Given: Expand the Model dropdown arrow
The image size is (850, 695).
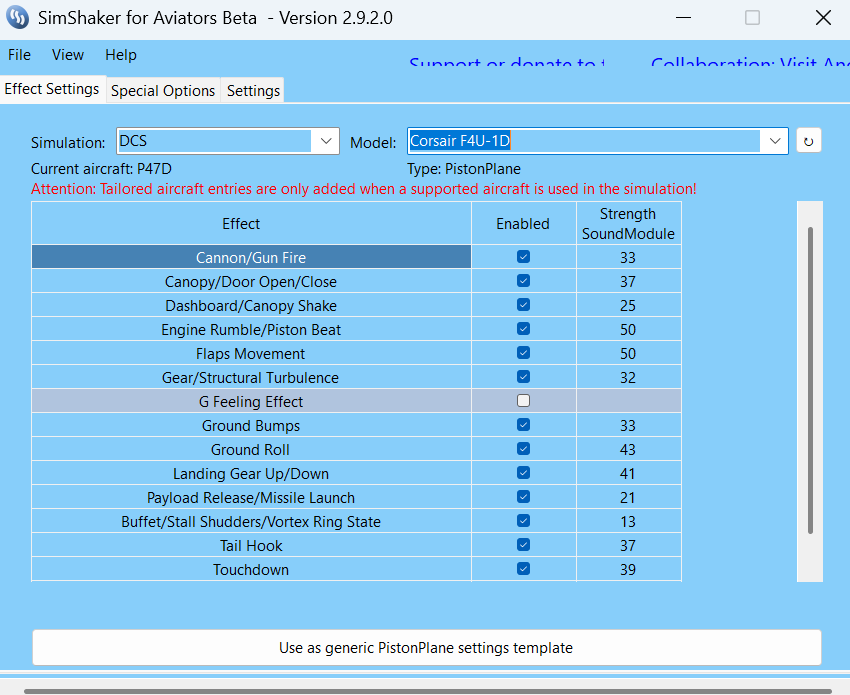Looking at the screenshot, I should click(775, 141).
